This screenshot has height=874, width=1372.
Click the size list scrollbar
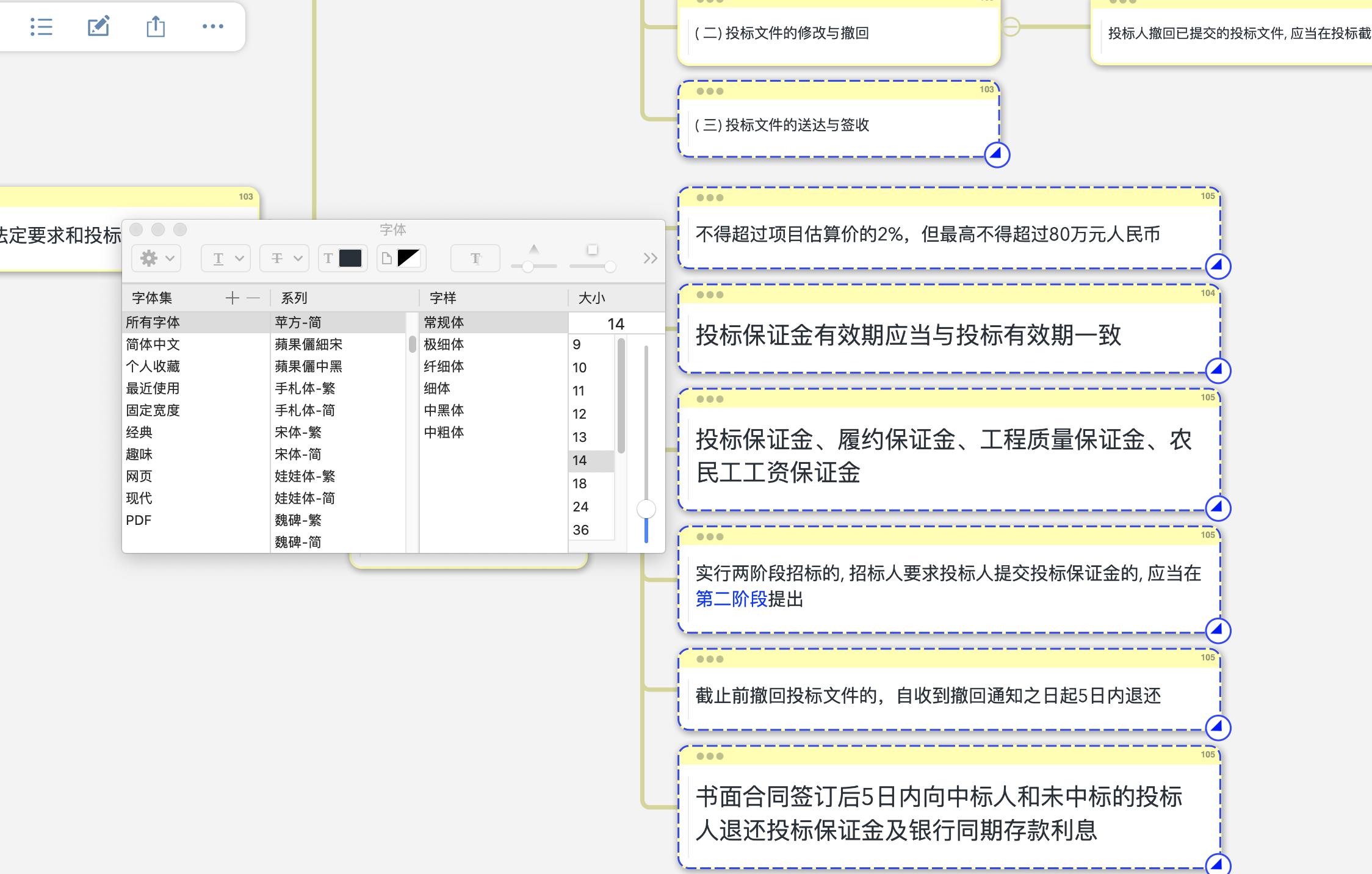point(621,395)
